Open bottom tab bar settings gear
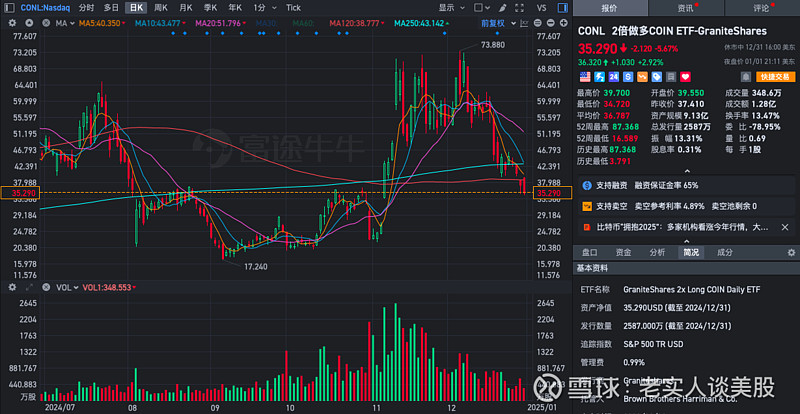The image size is (800, 414). [791, 252]
